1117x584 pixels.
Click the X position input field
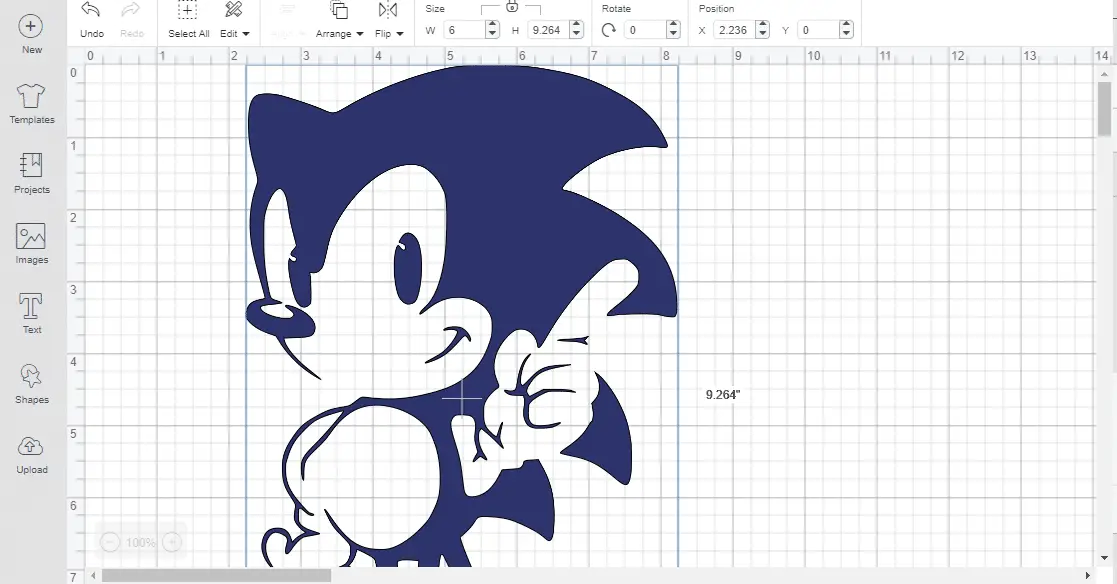point(734,30)
